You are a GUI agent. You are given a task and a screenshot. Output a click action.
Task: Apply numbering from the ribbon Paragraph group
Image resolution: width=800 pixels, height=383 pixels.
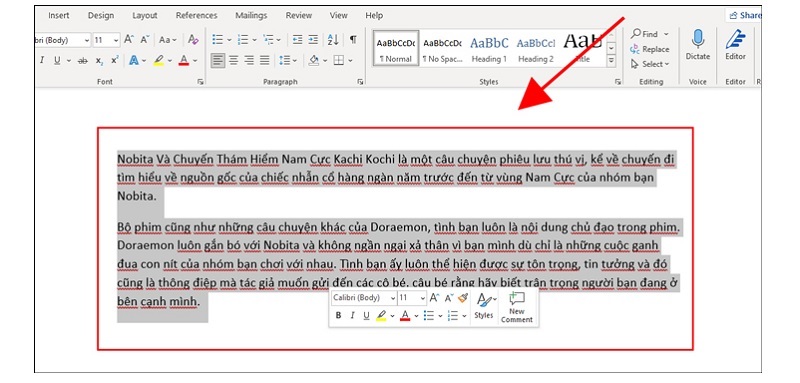click(x=243, y=39)
